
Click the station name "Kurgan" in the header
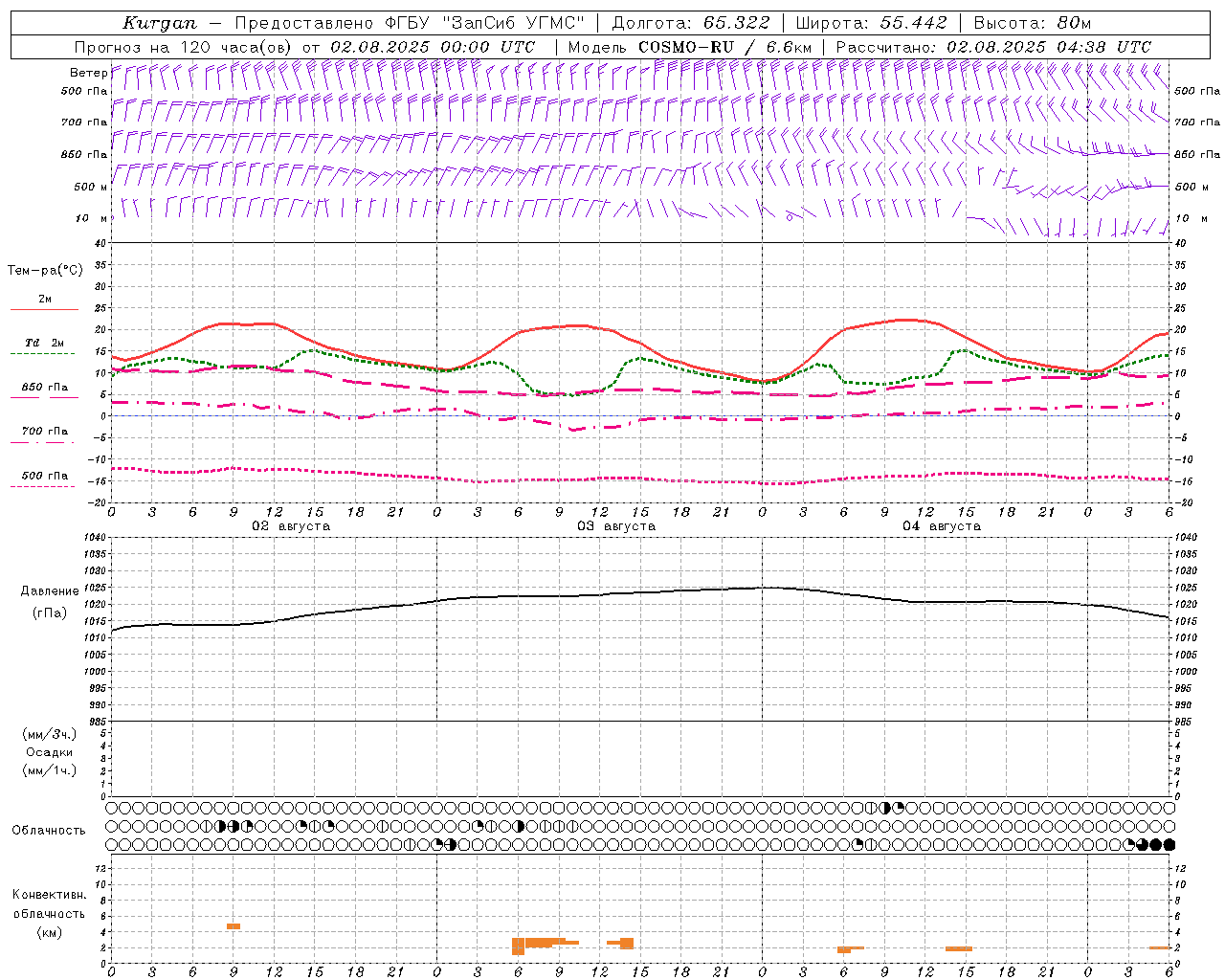(160, 23)
